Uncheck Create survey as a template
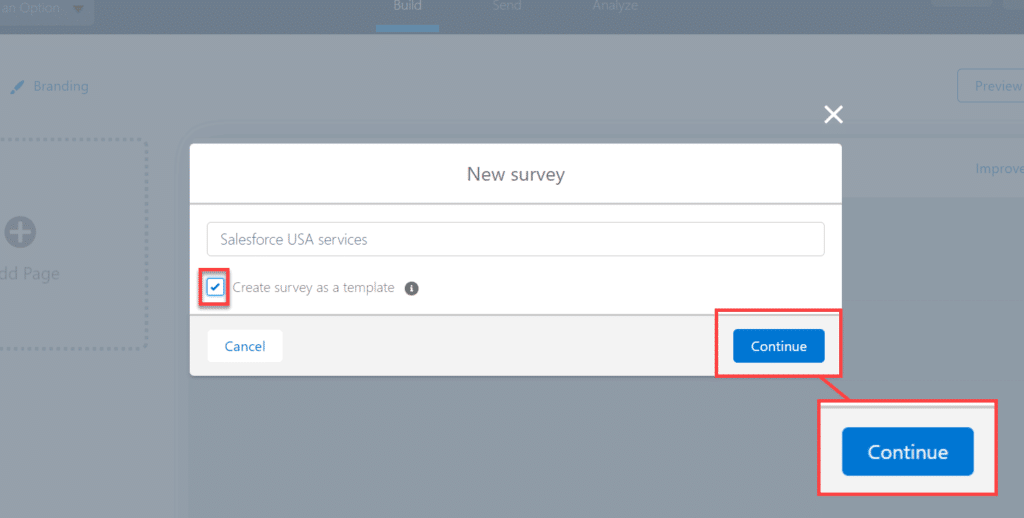Viewport: 1024px width, 518px height. point(216,288)
